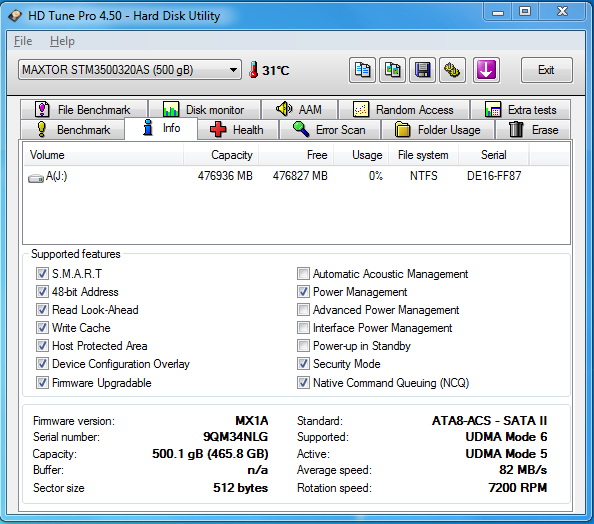Switch to the Health tab

click(x=238, y=130)
